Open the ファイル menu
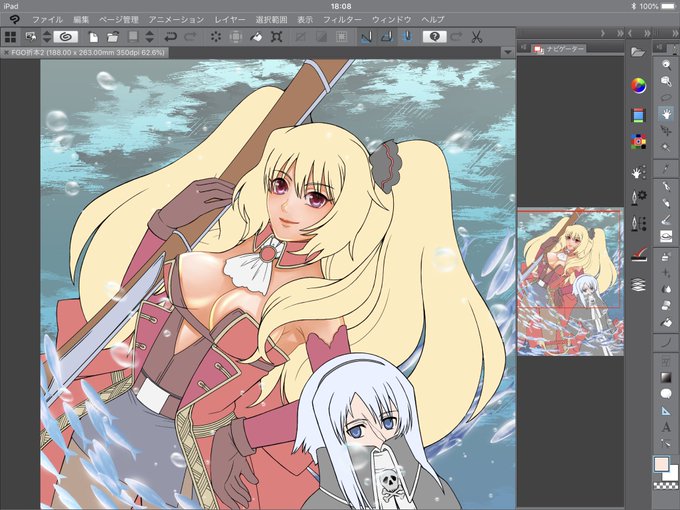The image size is (680, 510). tap(47, 20)
